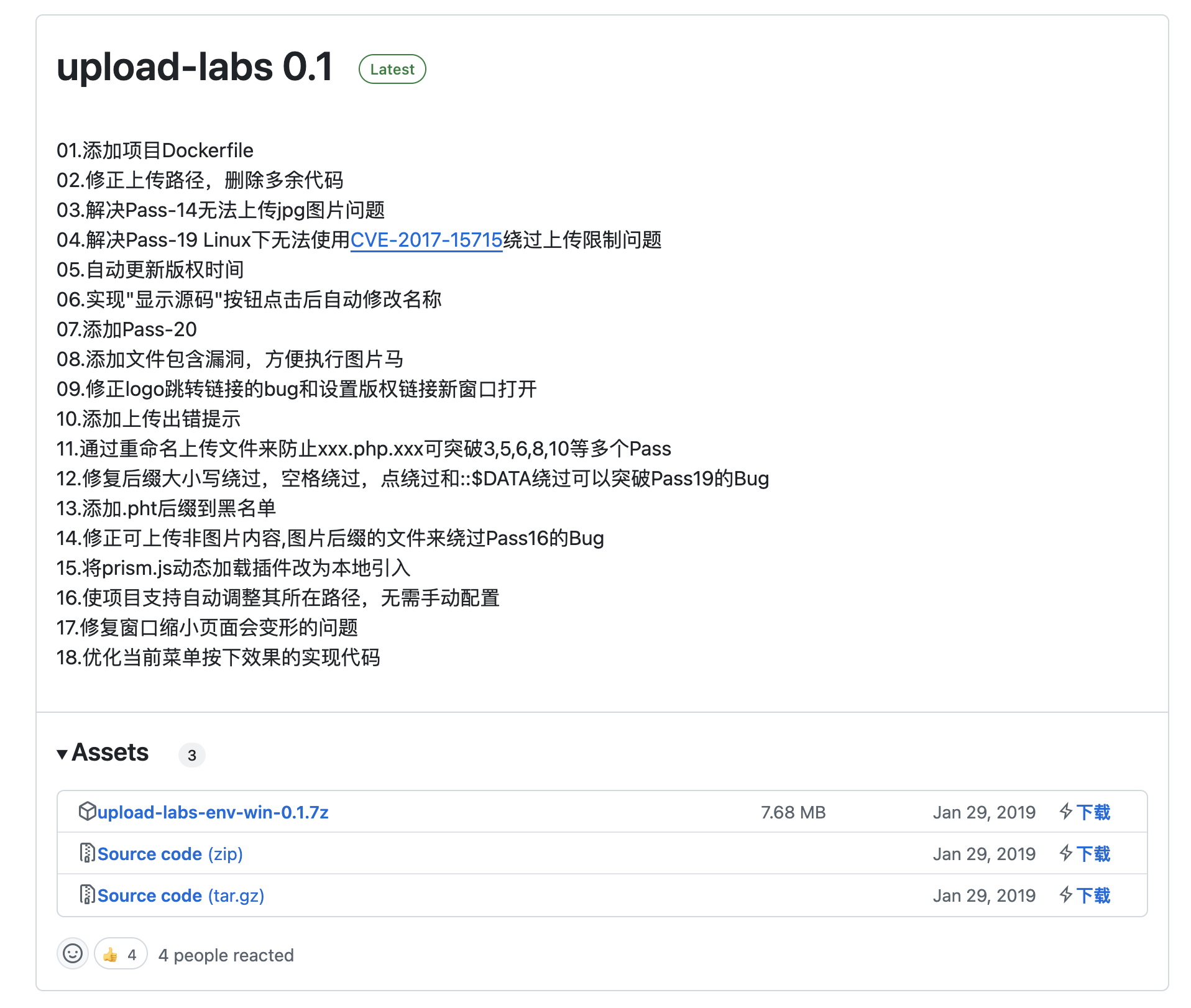The image size is (1191, 1008).
Task: Click the package icon beside upload-labs-env-win-0.1.7z
Action: 87,812
